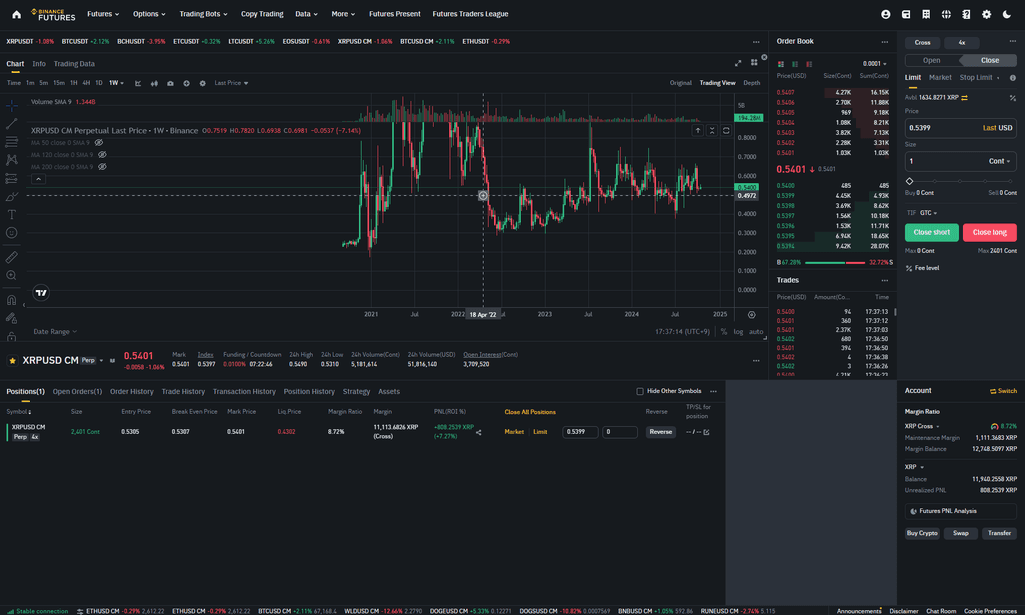Screen dimensions: 1025x615
Task: Select the text annotation tool
Action: pos(12,214)
